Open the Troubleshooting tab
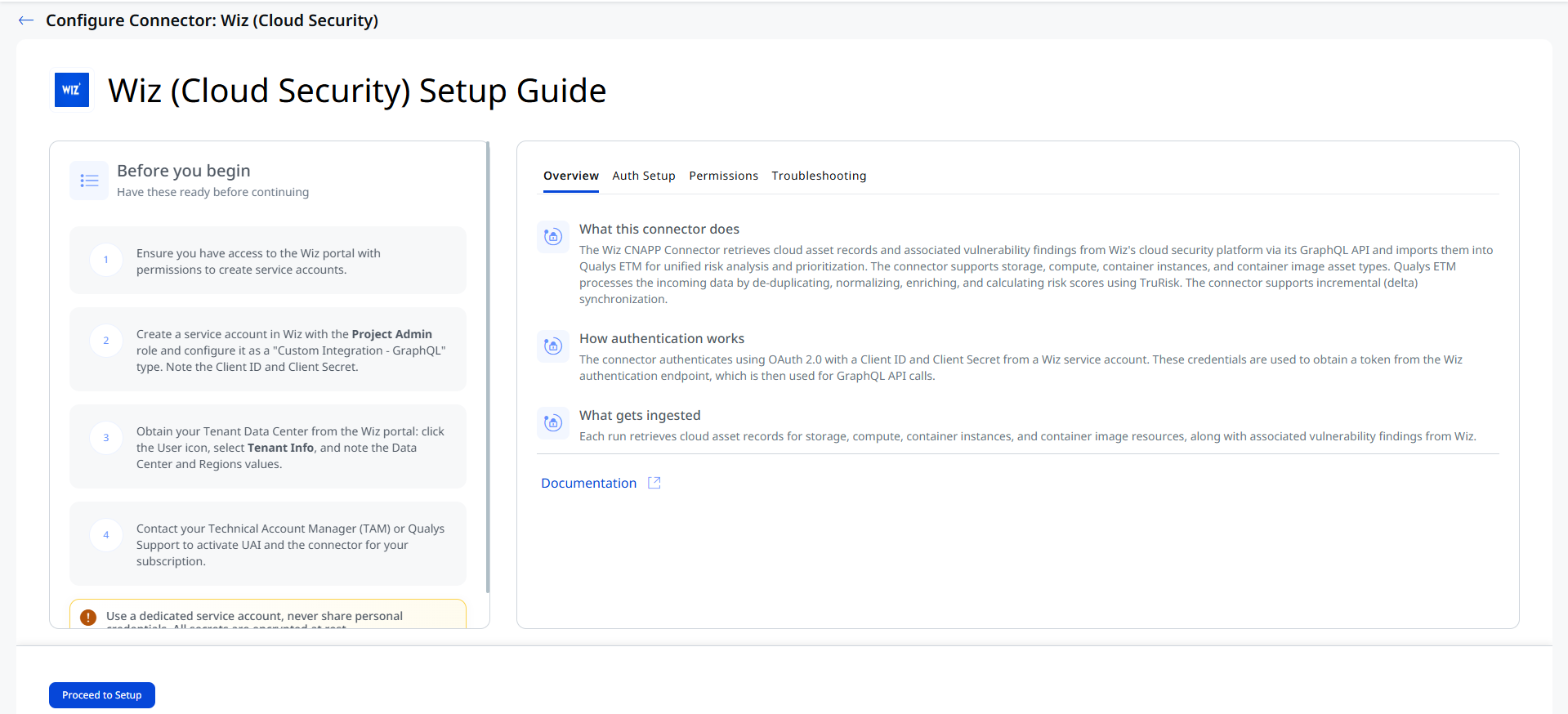 [819, 176]
